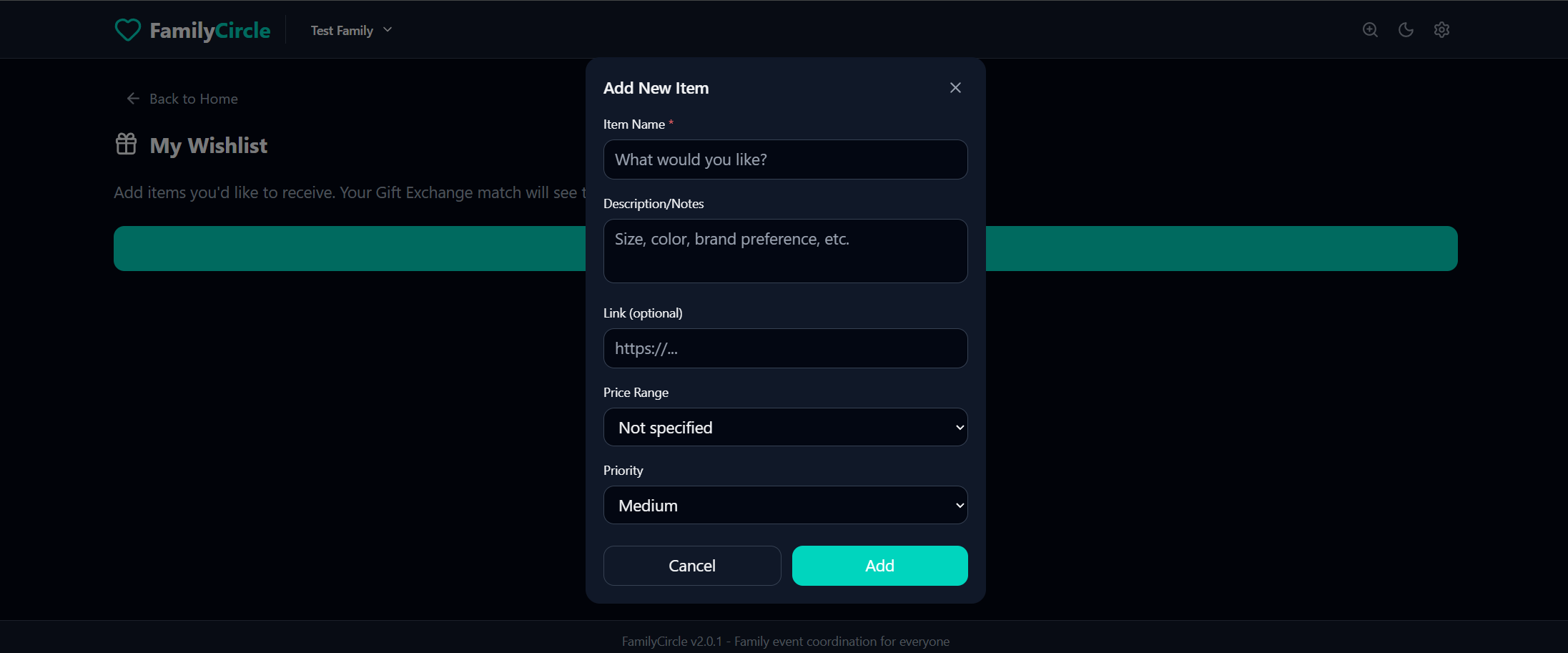
Task: Click the gift box Wishlist icon
Action: click(x=127, y=144)
